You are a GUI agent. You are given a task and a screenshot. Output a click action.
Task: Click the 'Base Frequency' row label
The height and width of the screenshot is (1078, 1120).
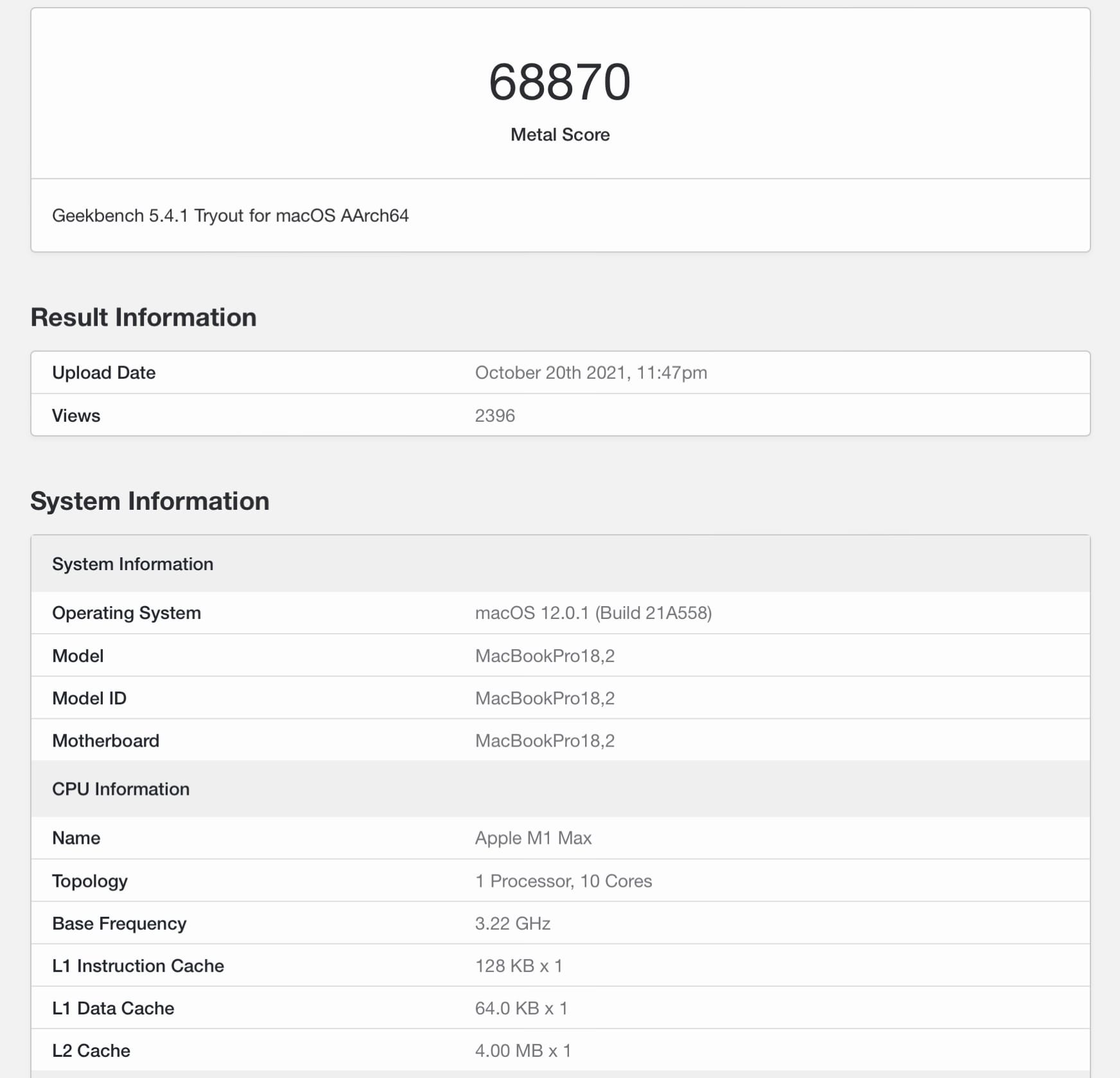click(119, 923)
